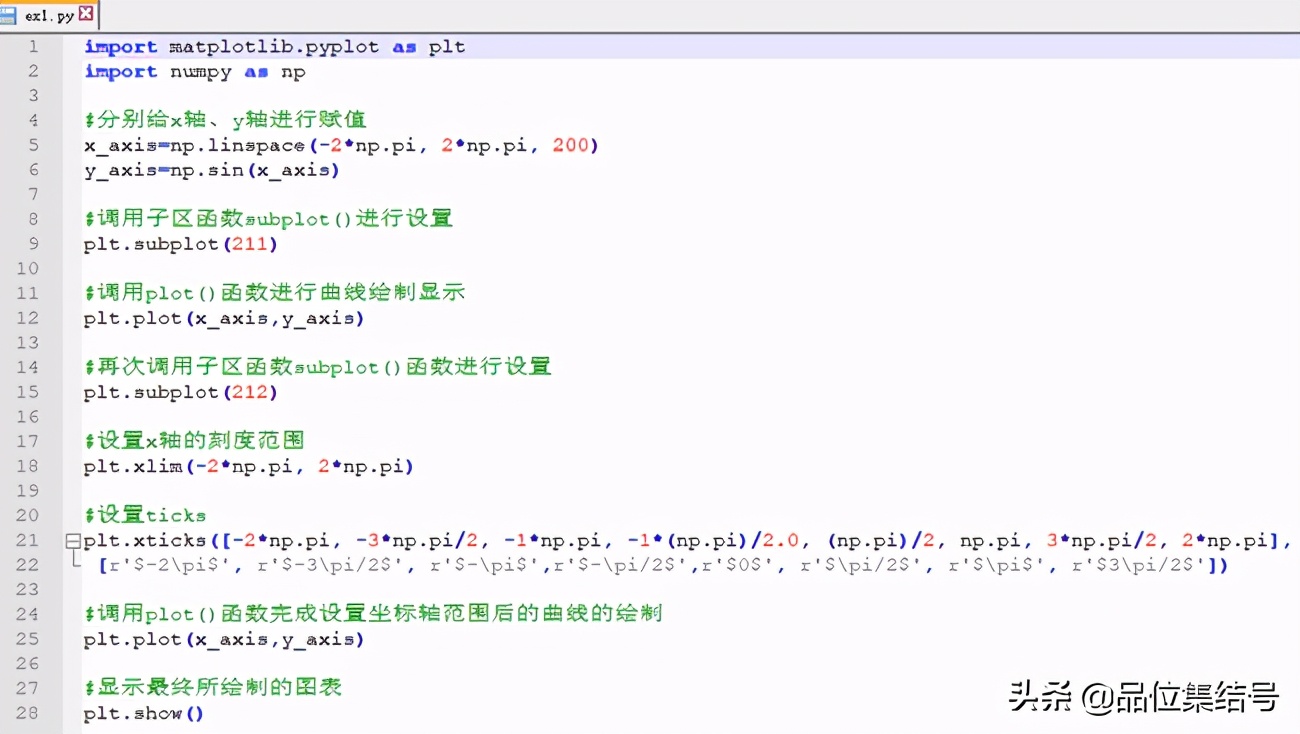Click the save-disk icon on ex1.py tab

(x=9, y=15)
